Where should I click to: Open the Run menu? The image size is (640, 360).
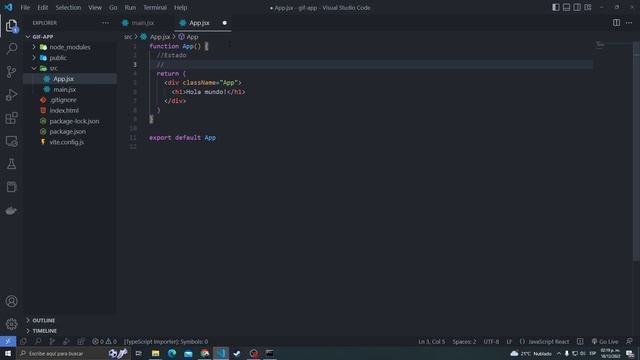coord(130,7)
